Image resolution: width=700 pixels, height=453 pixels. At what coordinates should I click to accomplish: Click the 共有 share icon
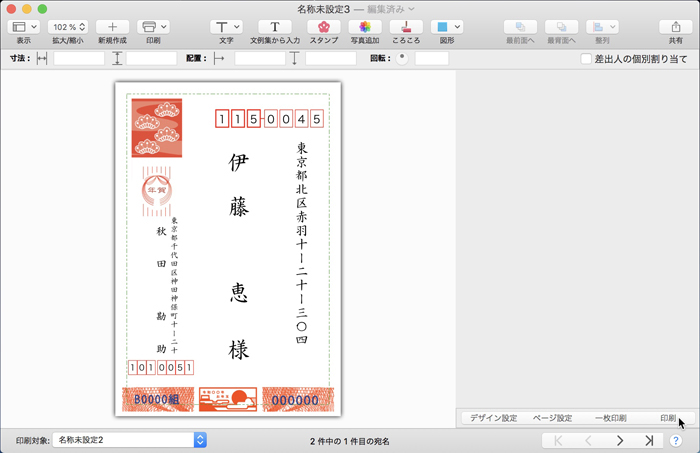(x=676, y=27)
